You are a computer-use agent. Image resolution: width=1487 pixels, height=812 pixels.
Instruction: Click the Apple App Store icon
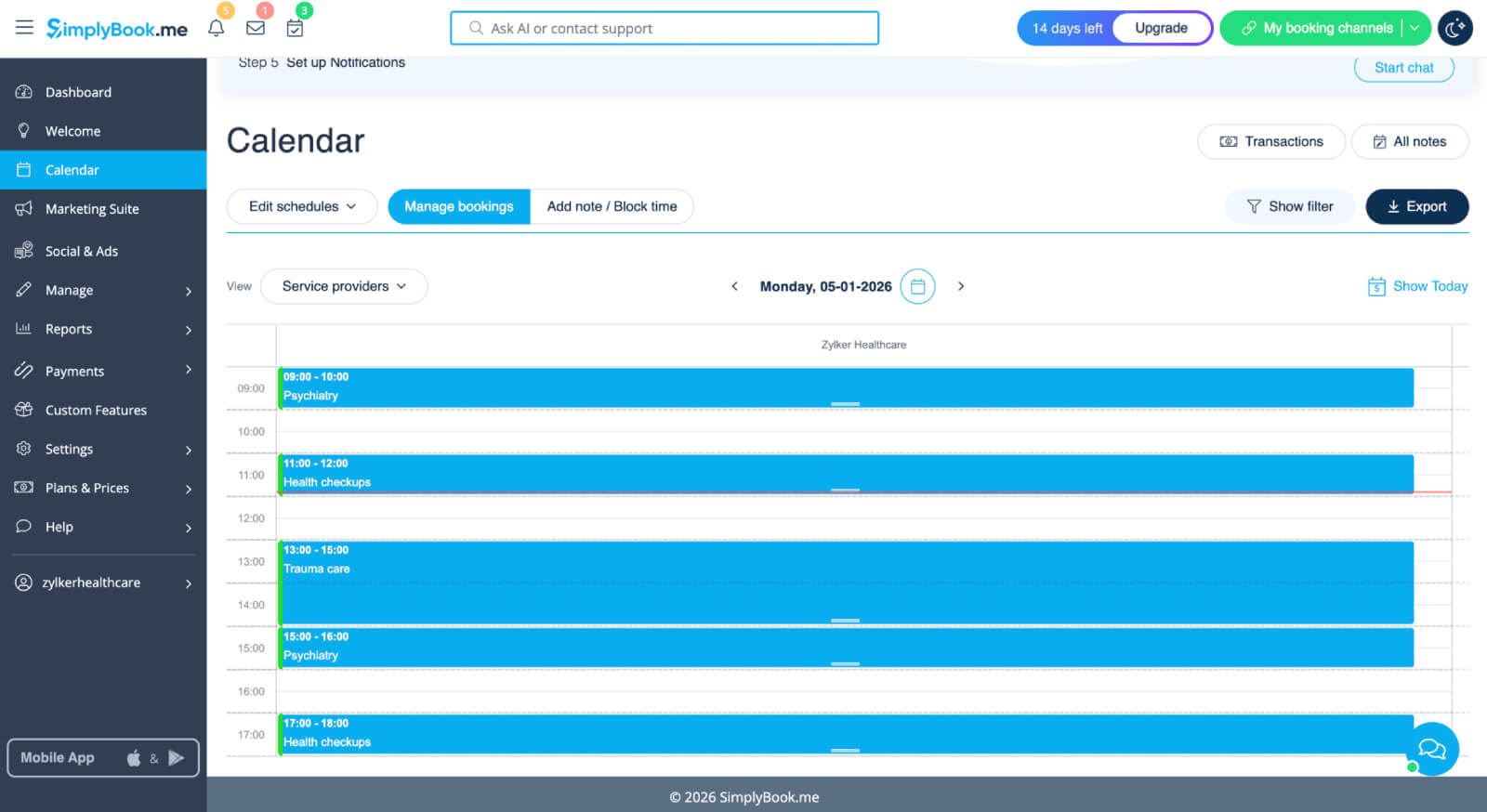pos(134,758)
